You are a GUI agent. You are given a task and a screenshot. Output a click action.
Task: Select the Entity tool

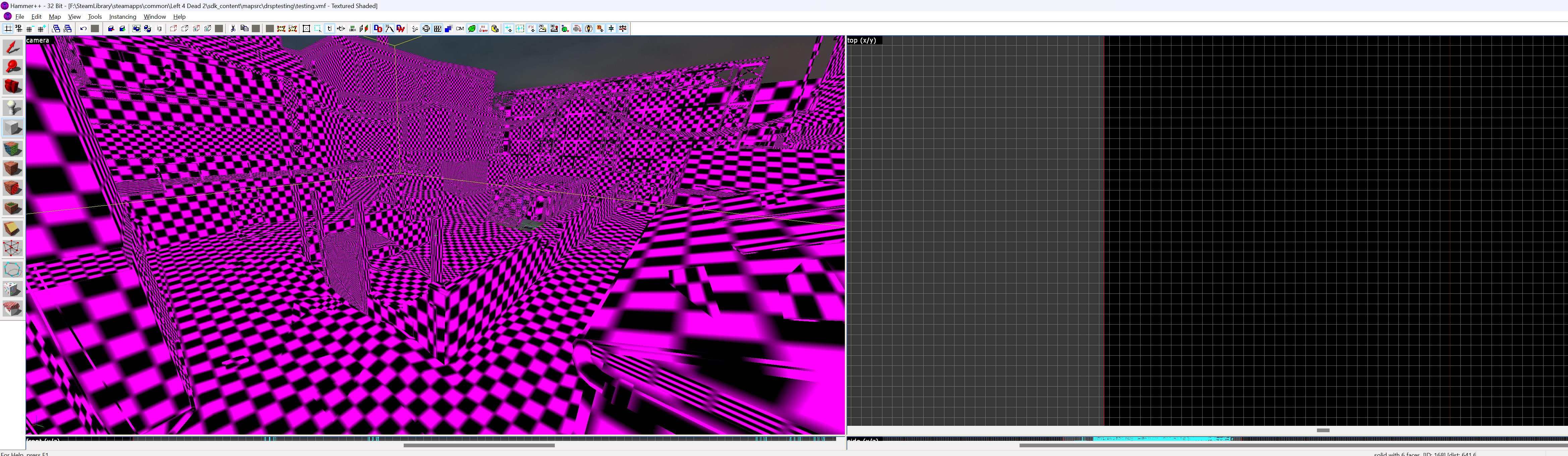coord(13,108)
